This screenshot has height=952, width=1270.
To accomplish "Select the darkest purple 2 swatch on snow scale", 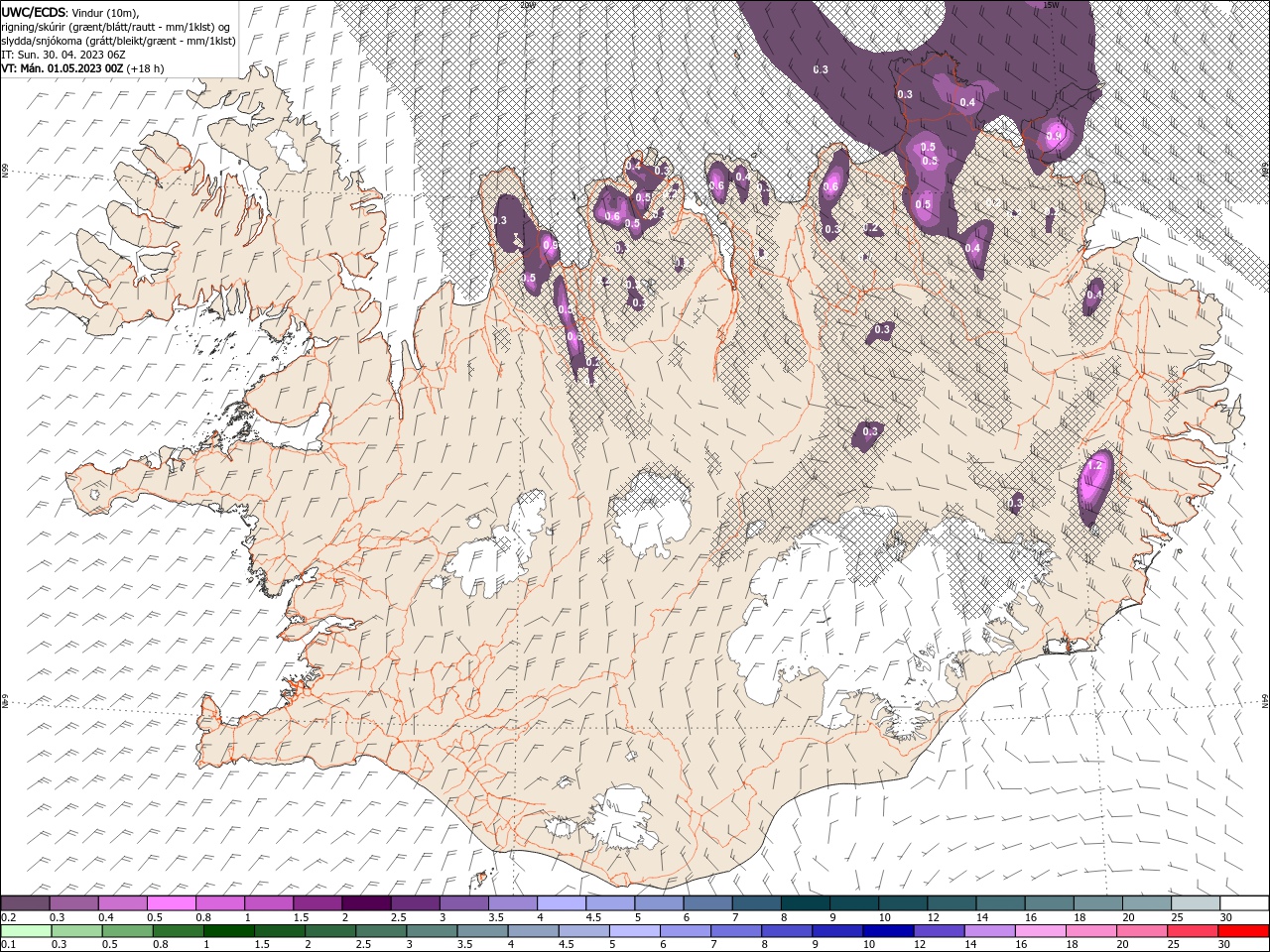I will 365,903.
